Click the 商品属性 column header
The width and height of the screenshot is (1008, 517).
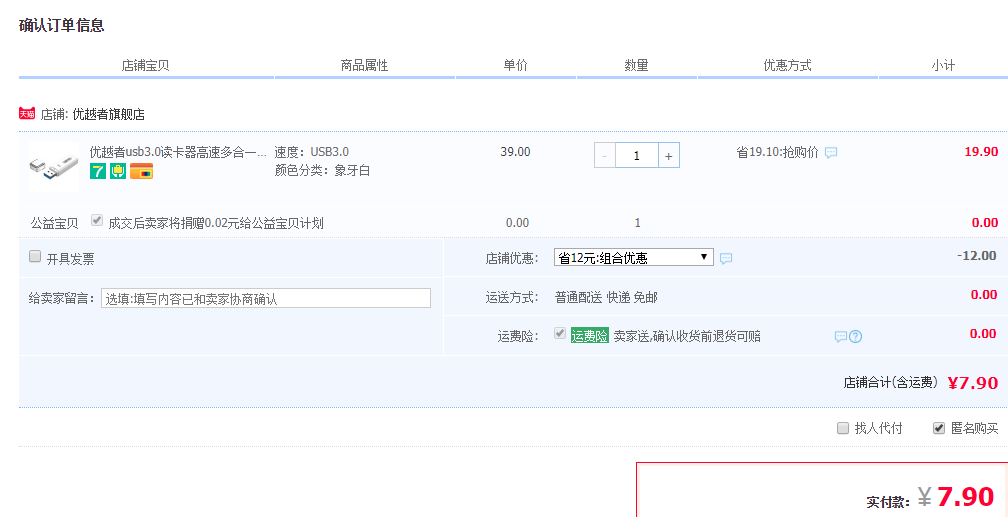click(x=364, y=65)
